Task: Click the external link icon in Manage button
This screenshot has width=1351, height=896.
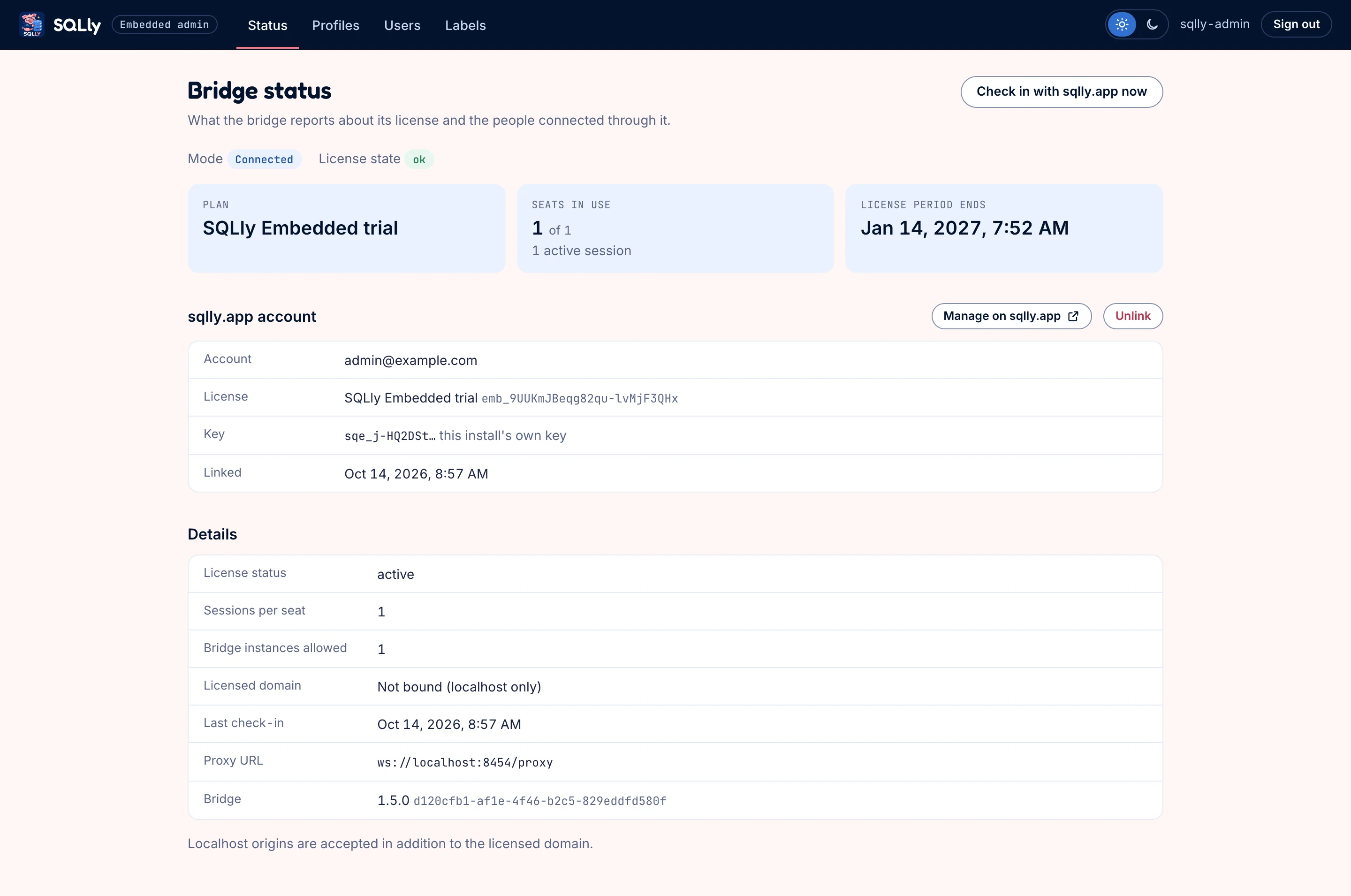Action: tap(1073, 316)
